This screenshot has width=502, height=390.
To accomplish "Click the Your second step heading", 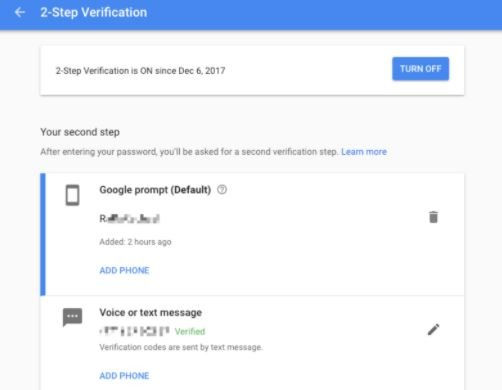I will point(80,132).
